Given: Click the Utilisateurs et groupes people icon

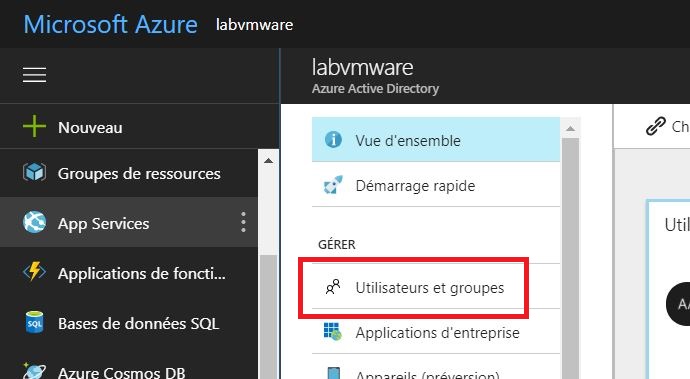Looking at the screenshot, I should click(x=333, y=287).
